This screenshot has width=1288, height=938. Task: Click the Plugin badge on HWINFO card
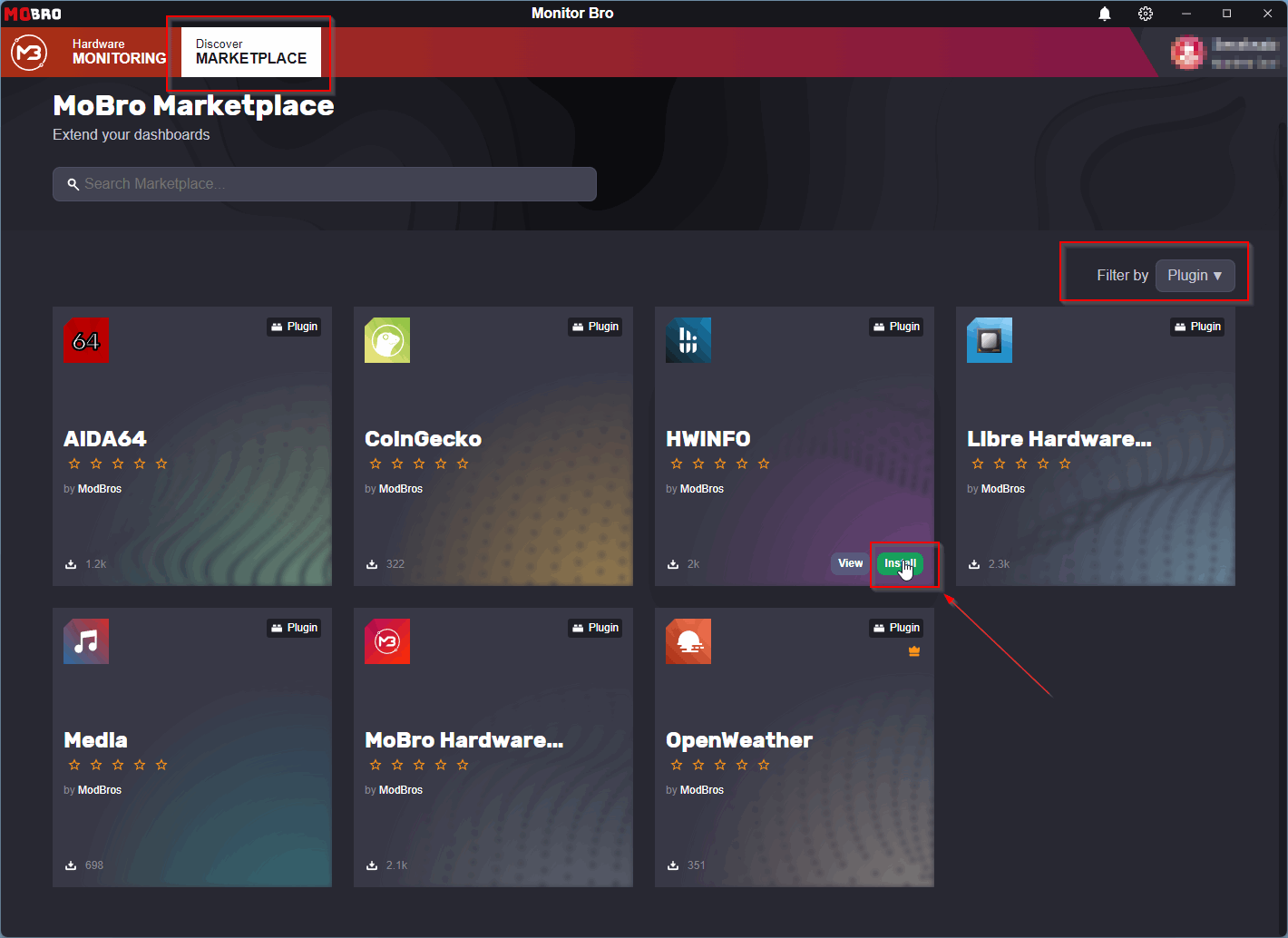click(896, 327)
